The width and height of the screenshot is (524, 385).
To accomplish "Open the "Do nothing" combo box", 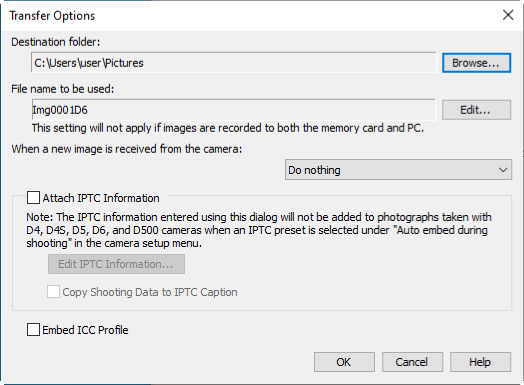I will [398, 170].
